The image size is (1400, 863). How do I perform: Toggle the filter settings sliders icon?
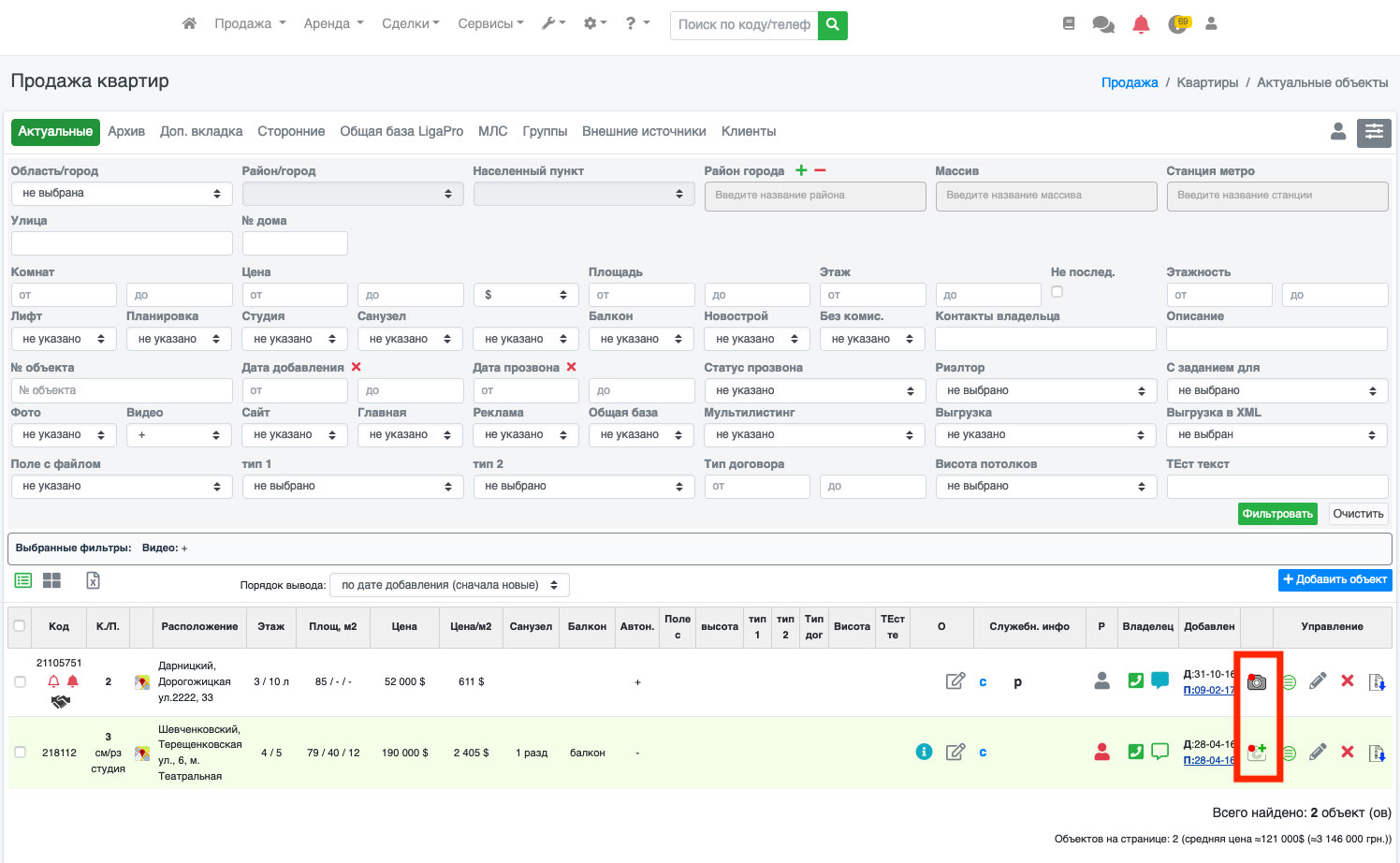pyautogui.click(x=1374, y=132)
